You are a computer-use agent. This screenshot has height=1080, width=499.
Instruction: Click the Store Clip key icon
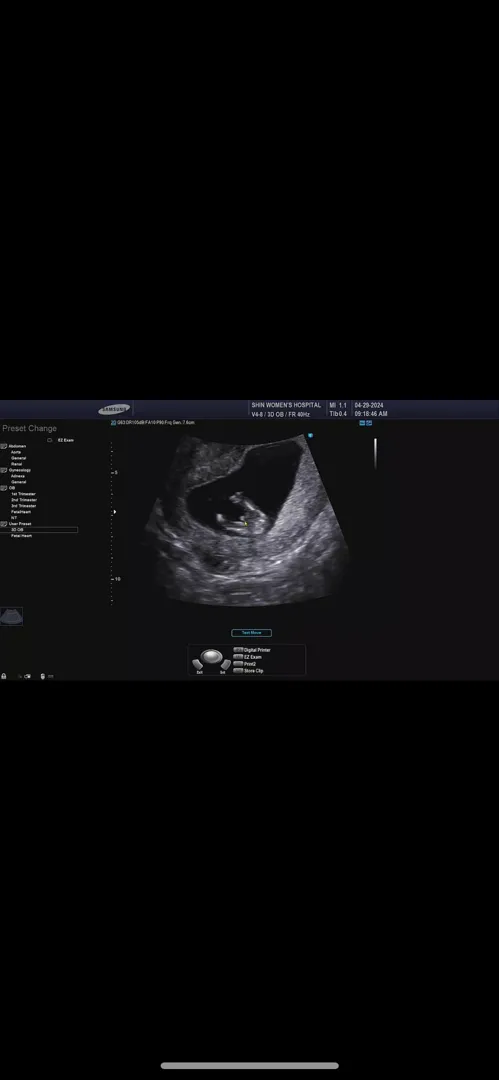coord(238,670)
